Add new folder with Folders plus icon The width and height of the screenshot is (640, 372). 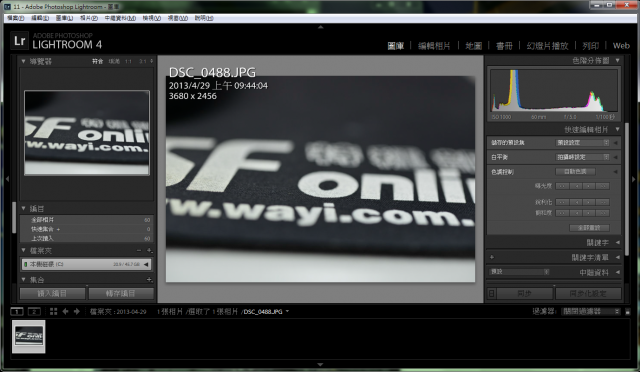tap(149, 250)
